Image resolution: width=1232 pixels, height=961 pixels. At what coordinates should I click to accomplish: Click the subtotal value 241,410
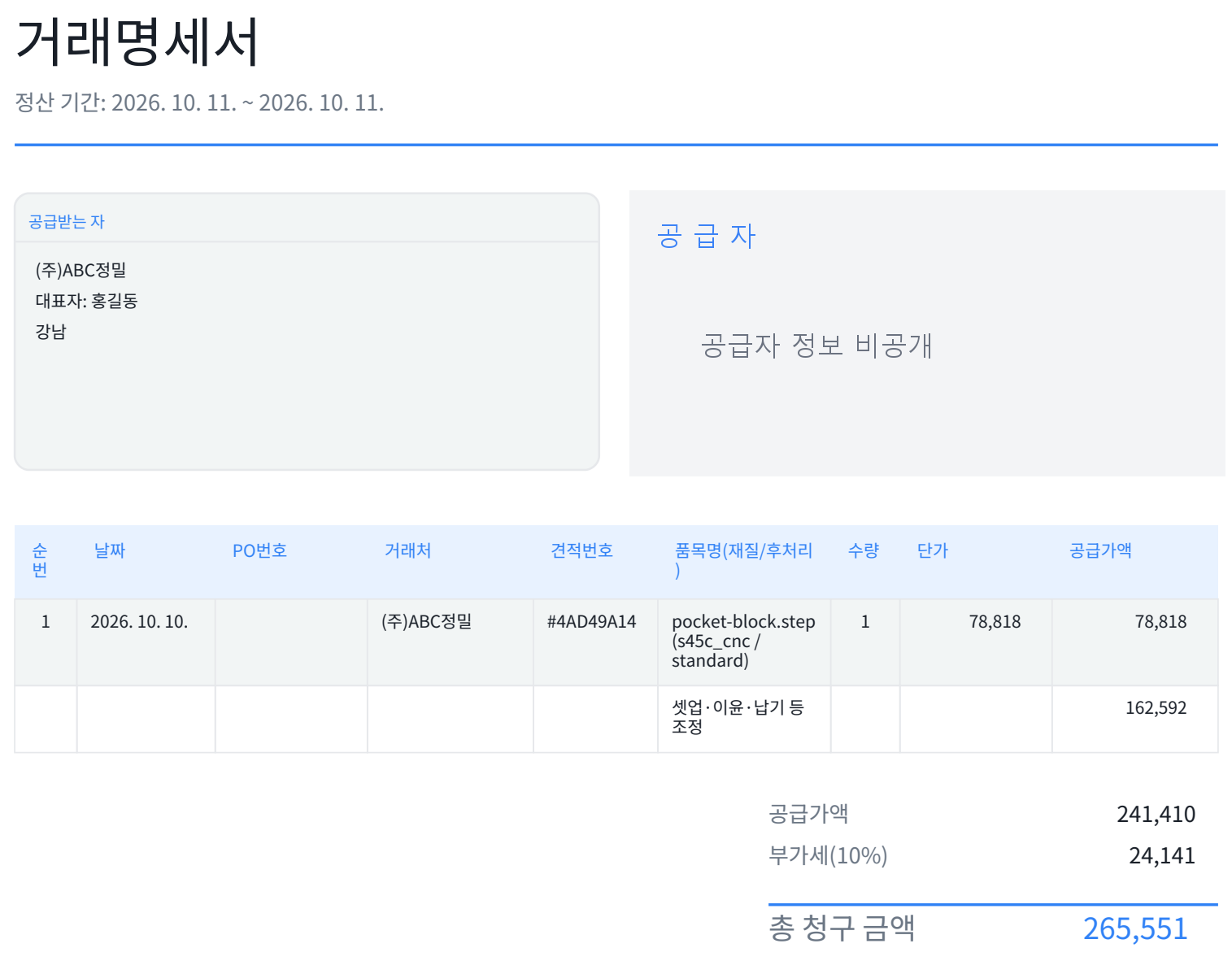coord(1156,814)
